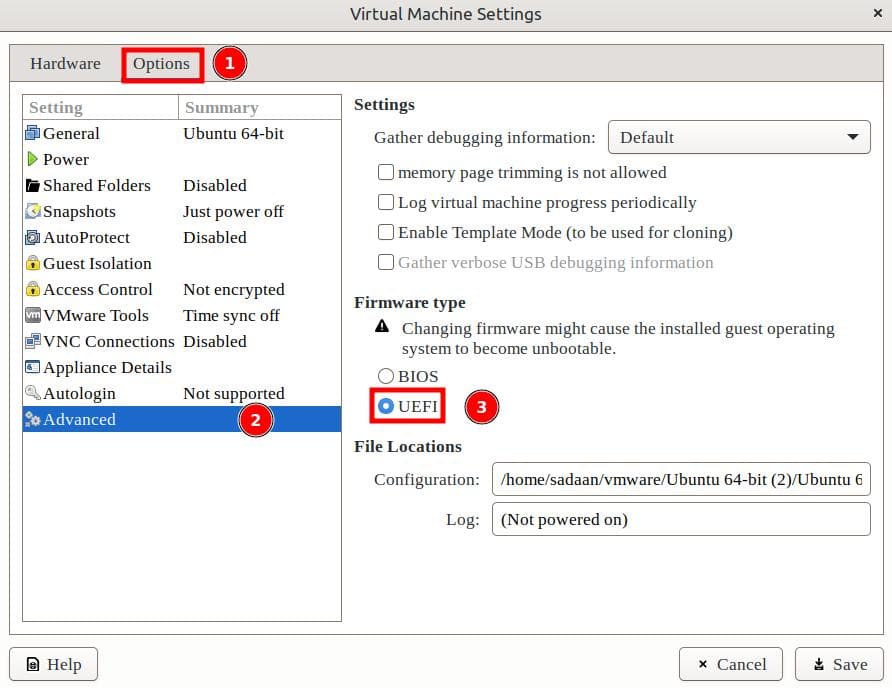
Task: Click the AutoProtect icon
Action: [x=32, y=237]
